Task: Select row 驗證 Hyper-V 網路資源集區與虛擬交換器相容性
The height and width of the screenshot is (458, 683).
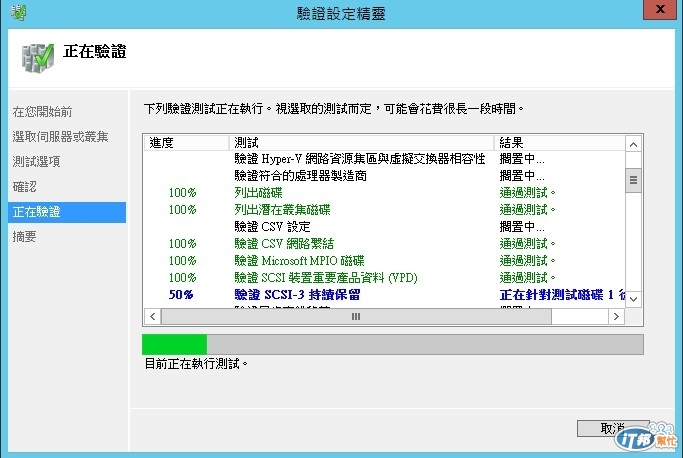Action: 385,159
